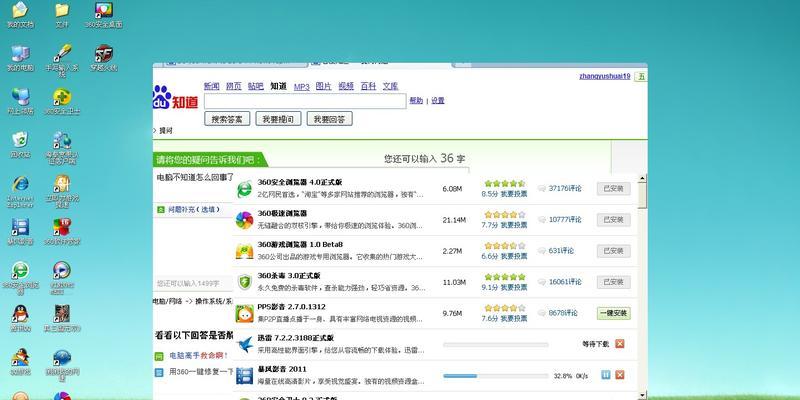Open the 新闻 tab on Baidu

point(211,86)
